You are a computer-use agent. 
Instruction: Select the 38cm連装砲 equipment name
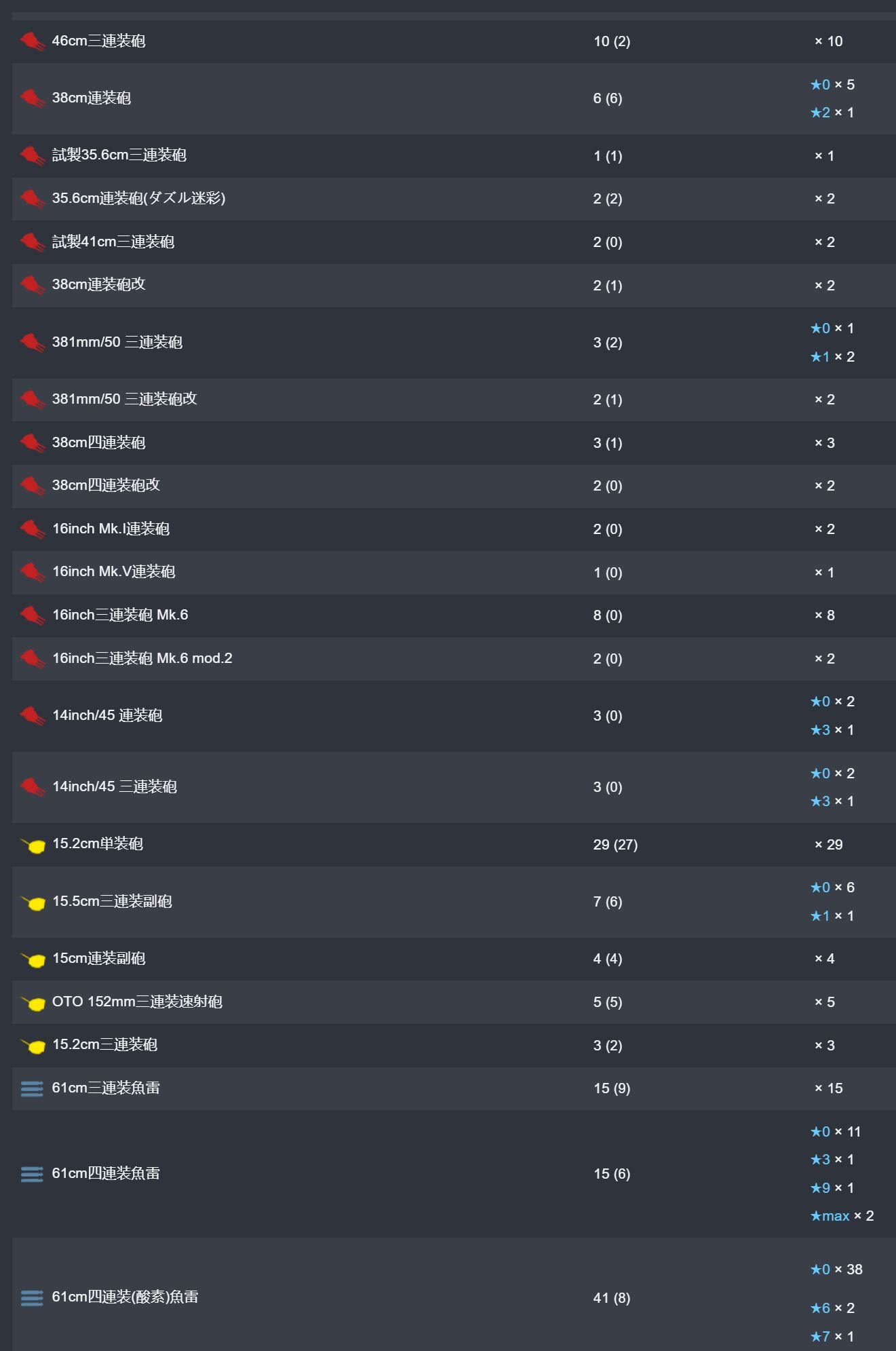click(x=92, y=98)
